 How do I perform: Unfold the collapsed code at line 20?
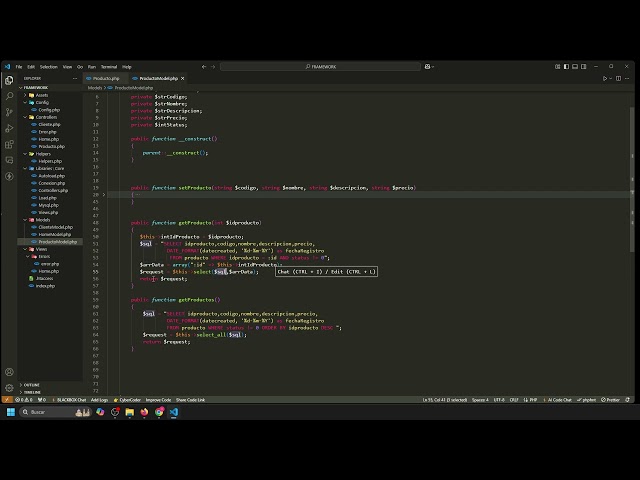coord(104,195)
